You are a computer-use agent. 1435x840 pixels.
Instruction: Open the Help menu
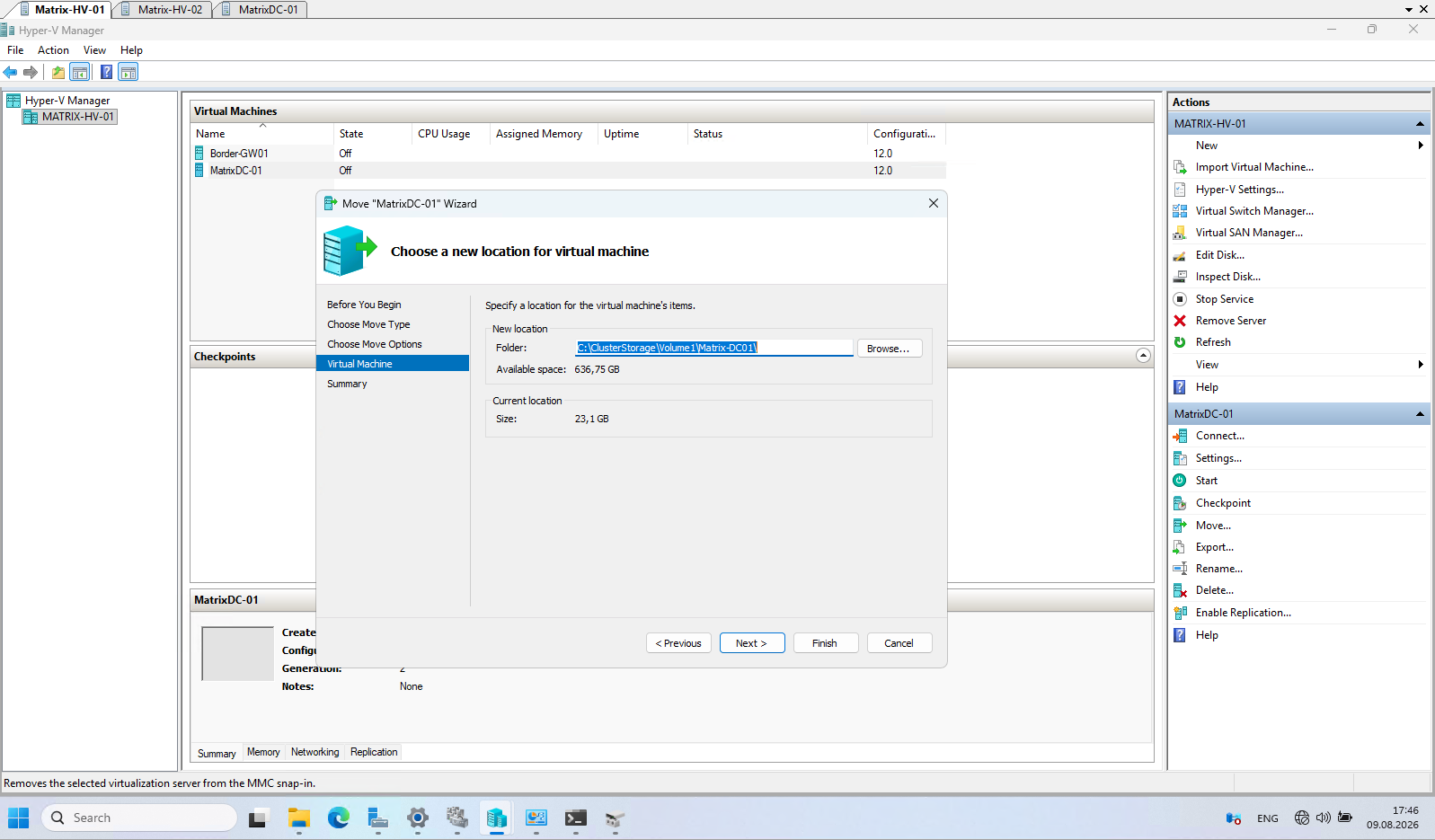[x=131, y=50]
